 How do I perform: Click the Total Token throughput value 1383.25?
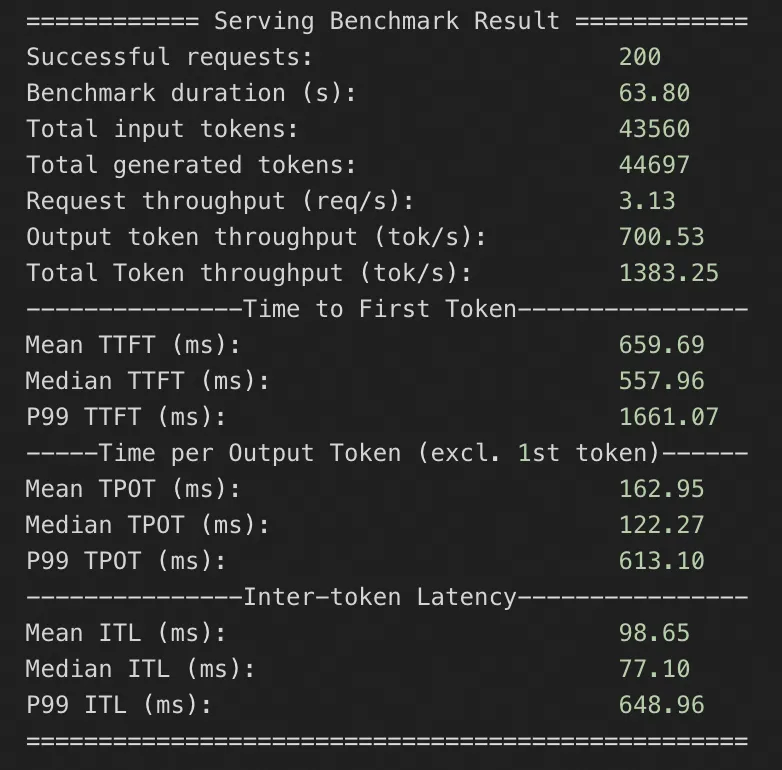click(x=668, y=273)
